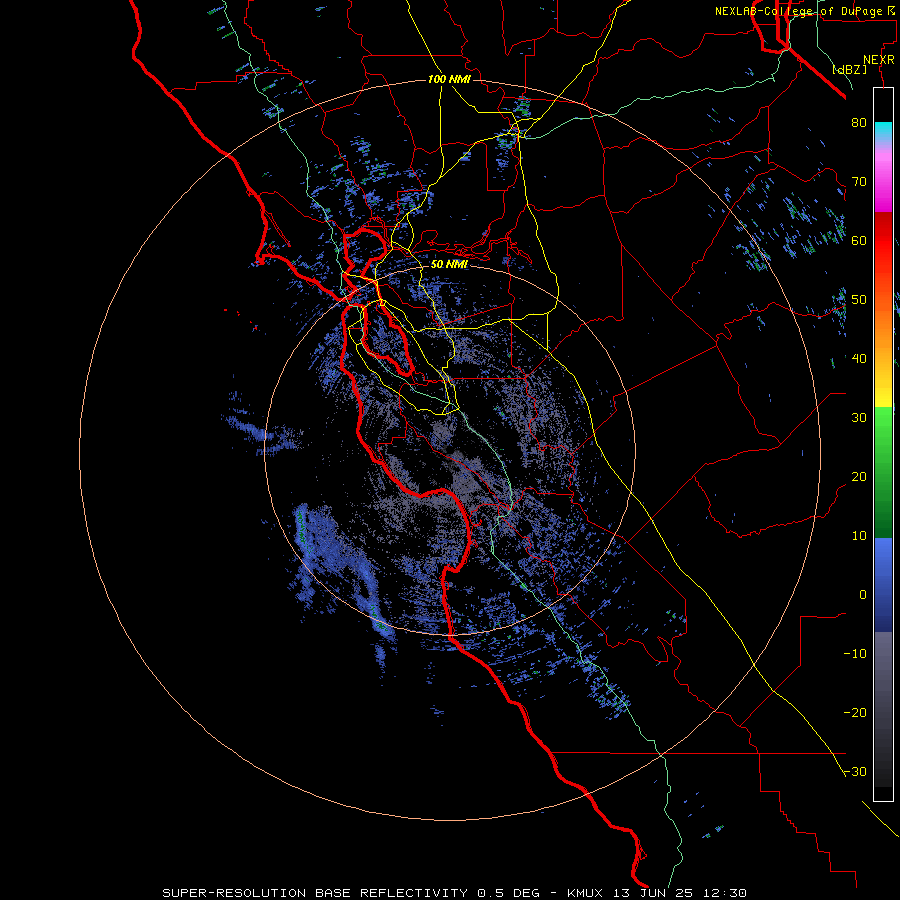Click the "SUPER-RESOLUTION BASE REFLECTIVITY" caption text

[315, 893]
